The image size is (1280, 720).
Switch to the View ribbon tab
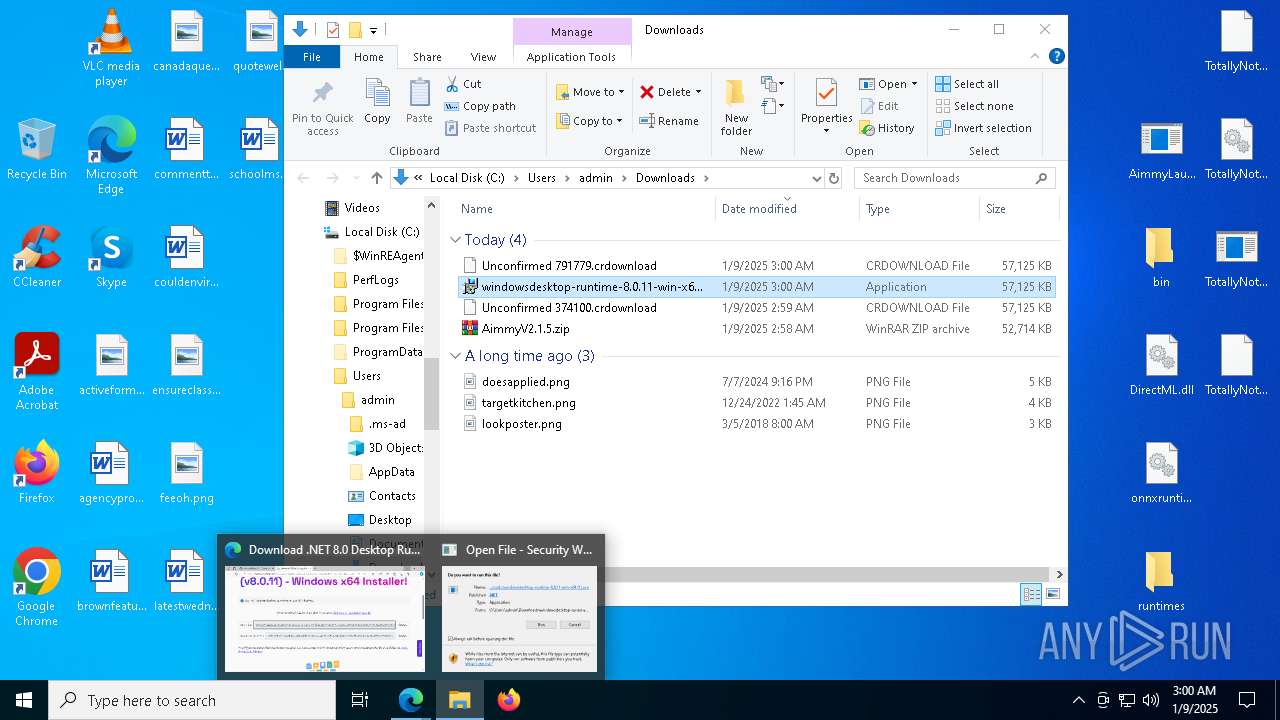pyautogui.click(x=483, y=57)
